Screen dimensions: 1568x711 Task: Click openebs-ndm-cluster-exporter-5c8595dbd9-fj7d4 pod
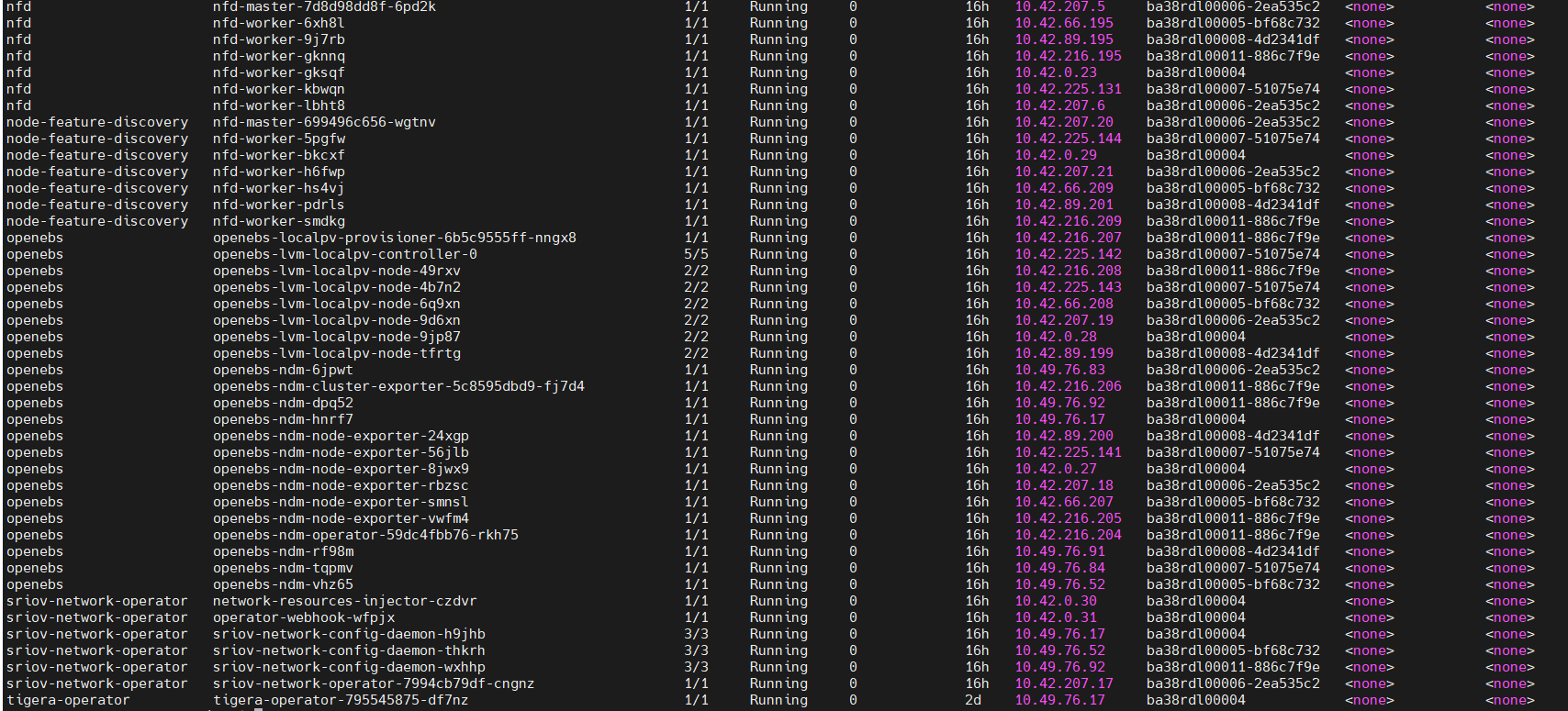398,386
